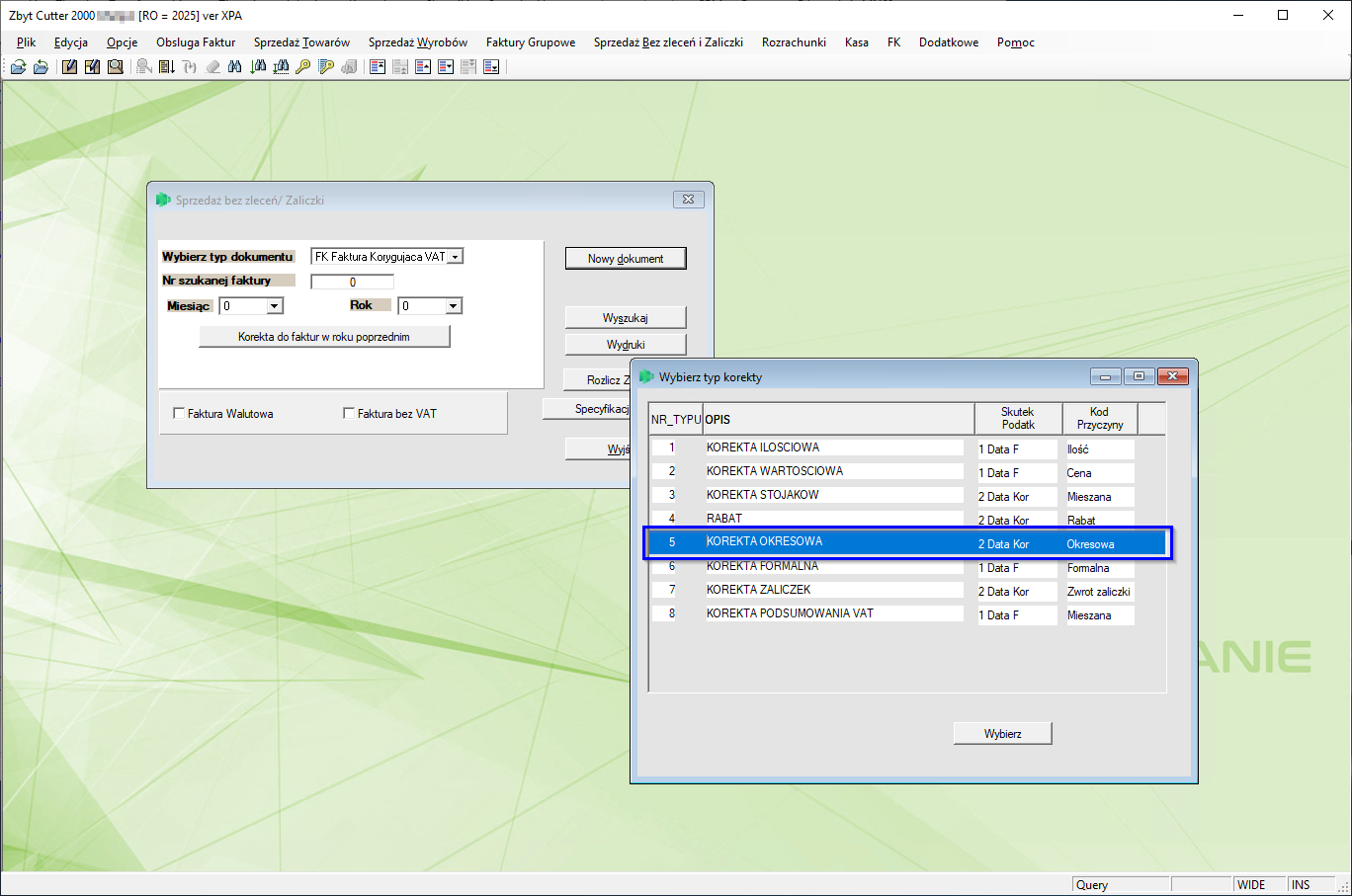This screenshot has width=1352, height=896.
Task: Click the binoculars search toolbar icon
Action: pyautogui.click(x=234, y=67)
